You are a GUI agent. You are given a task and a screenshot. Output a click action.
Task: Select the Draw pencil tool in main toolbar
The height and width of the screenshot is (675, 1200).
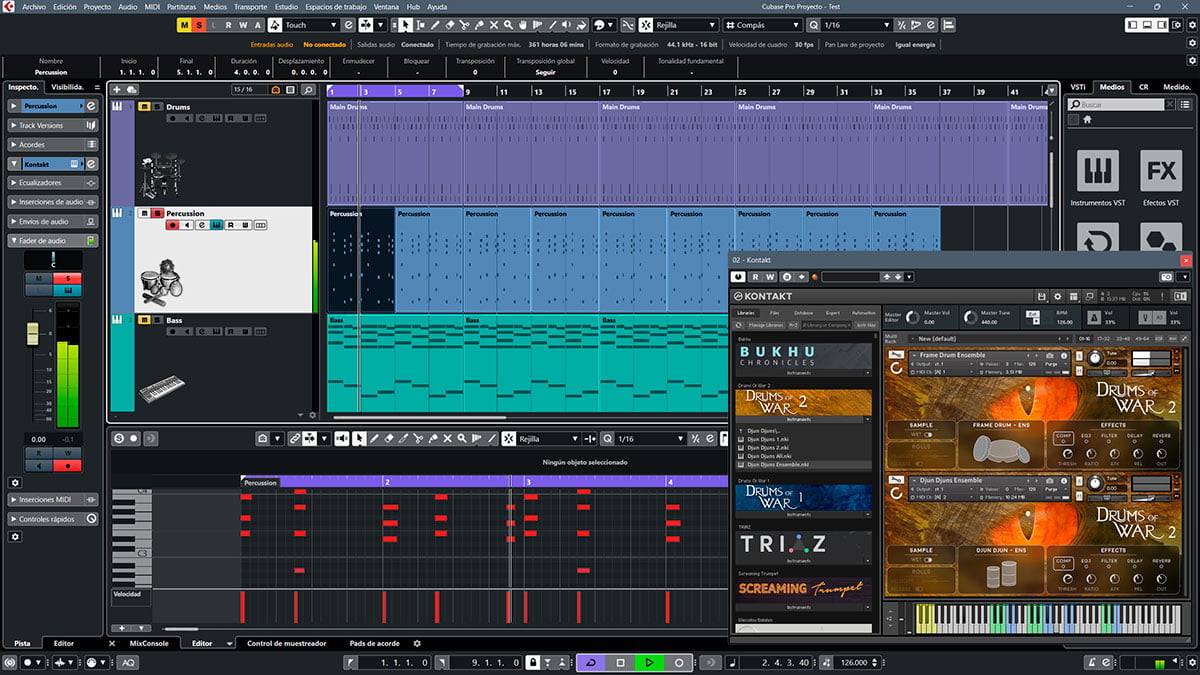(435, 25)
